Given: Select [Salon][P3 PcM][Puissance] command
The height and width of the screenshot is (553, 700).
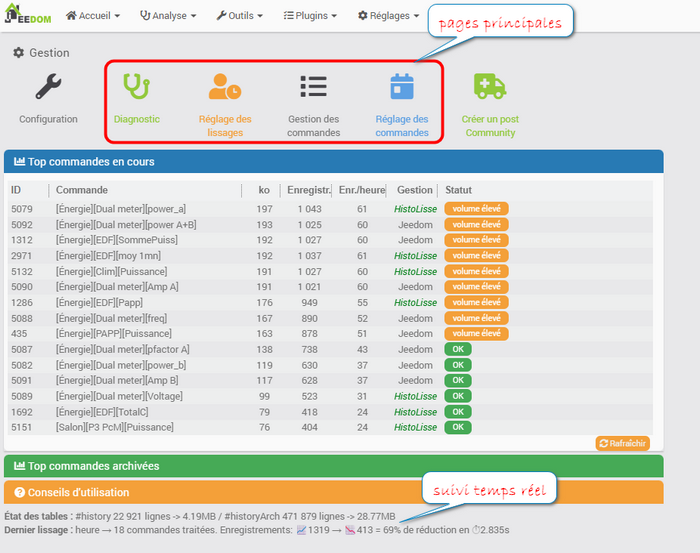Looking at the screenshot, I should click(x=115, y=427).
